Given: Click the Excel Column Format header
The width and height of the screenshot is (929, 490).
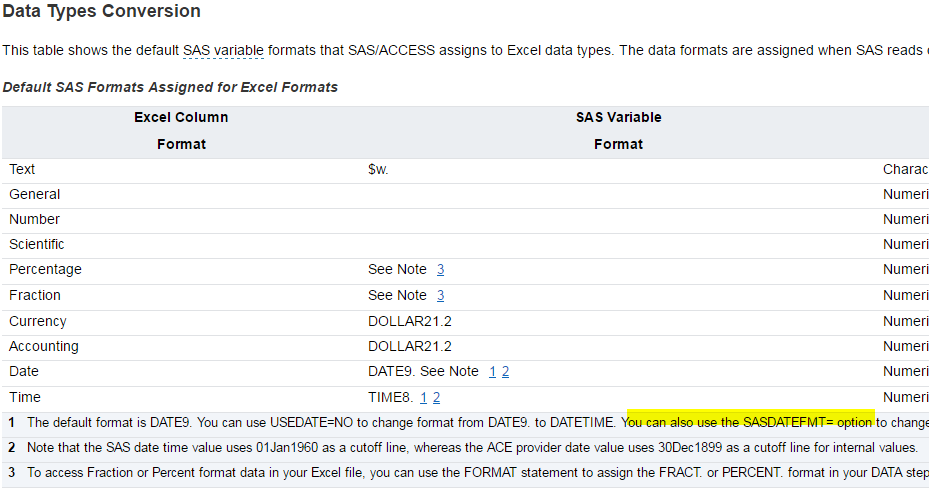Looking at the screenshot, I should pyautogui.click(x=181, y=131).
